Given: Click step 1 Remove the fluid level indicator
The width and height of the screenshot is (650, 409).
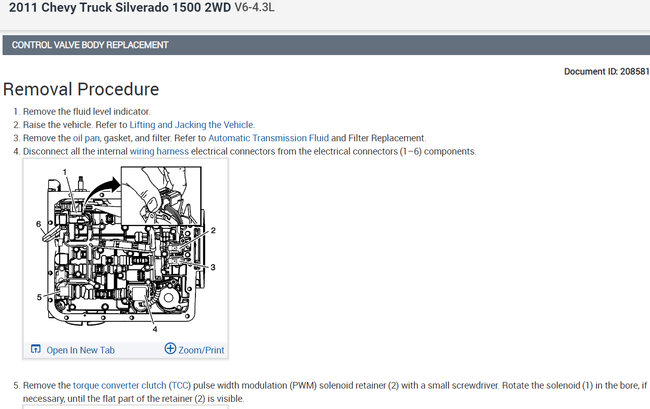Looking at the screenshot, I should (x=86, y=111).
